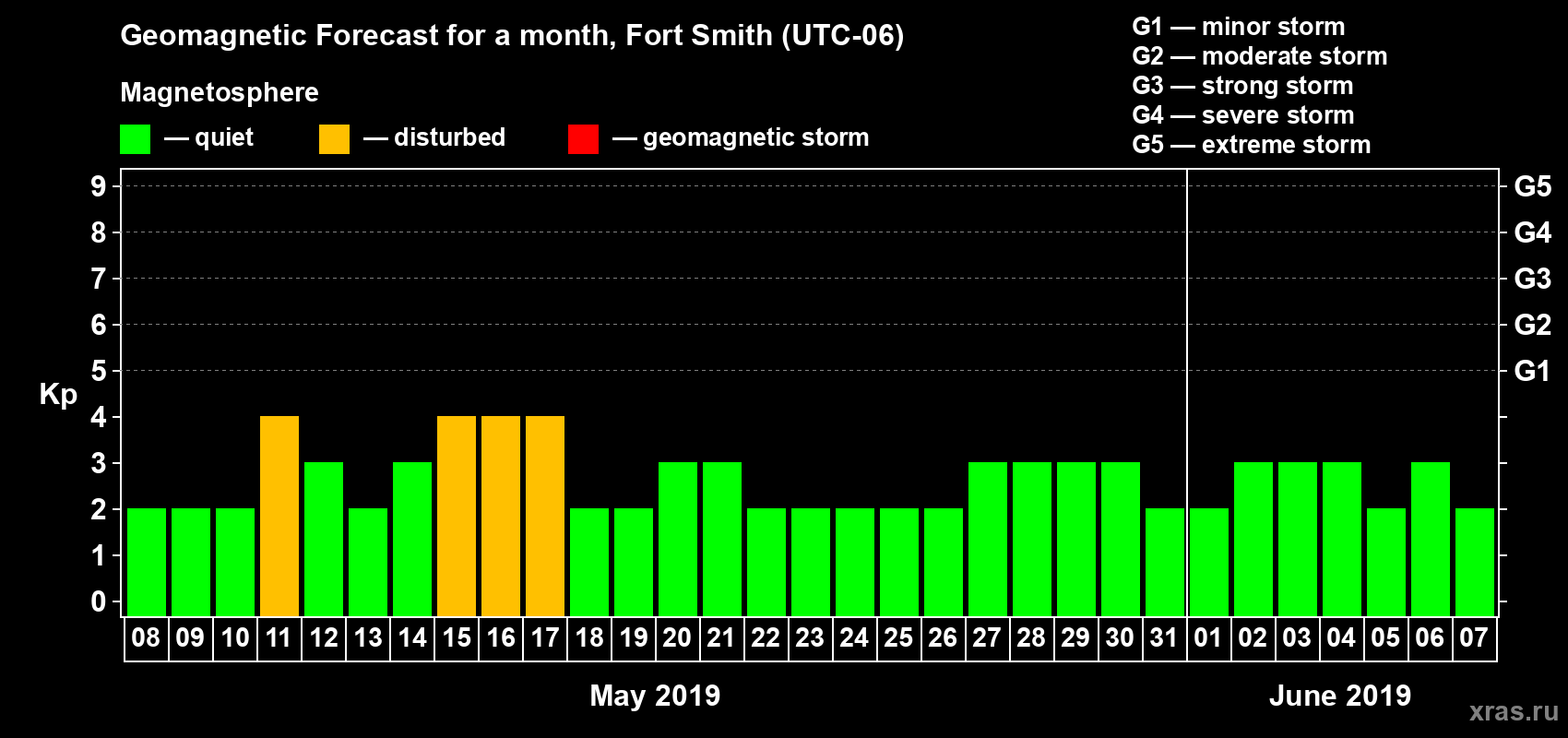Click 'G2 — moderate storm' legend text
The image size is (1568, 738).
pos(1260,56)
